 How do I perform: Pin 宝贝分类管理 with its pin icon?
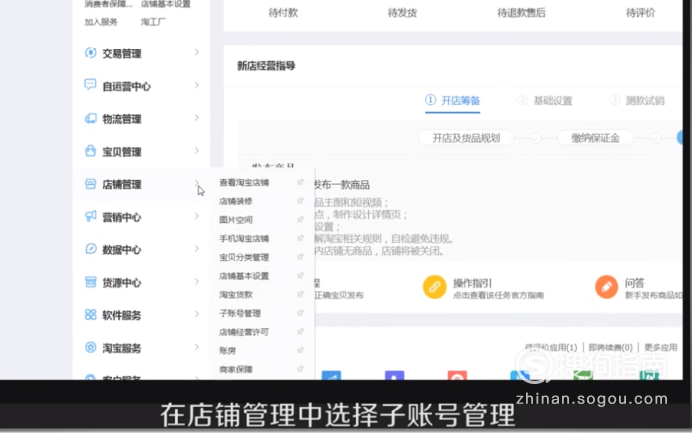tap(300, 257)
